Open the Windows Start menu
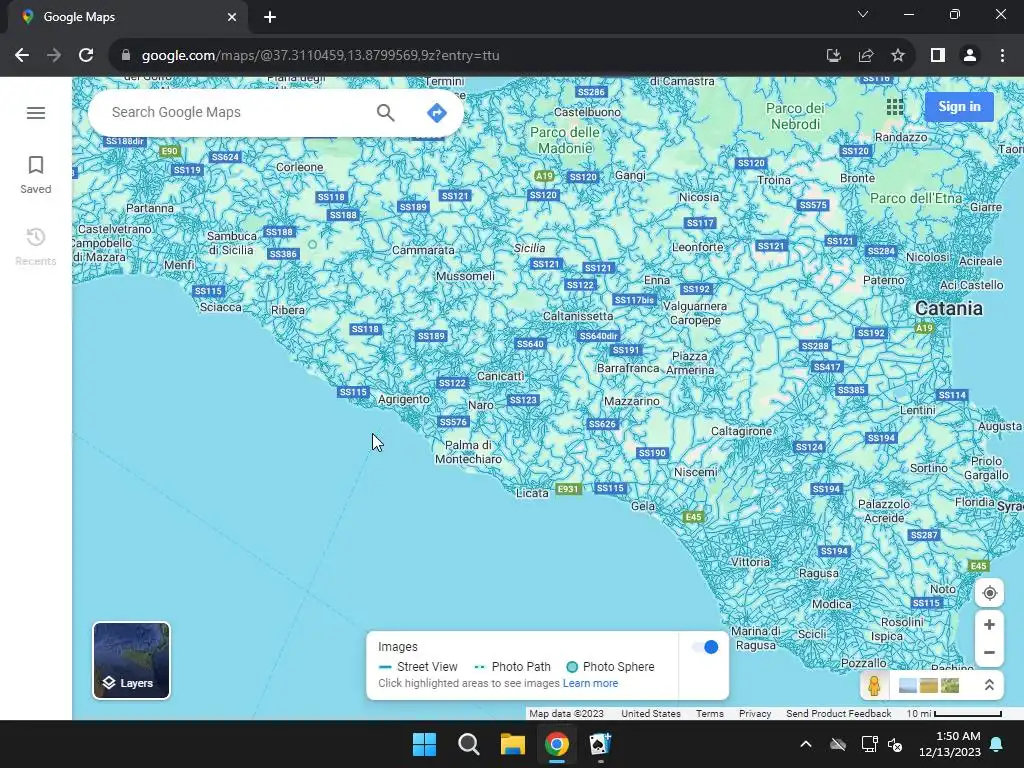This screenshot has height=768, width=1024. (x=424, y=744)
